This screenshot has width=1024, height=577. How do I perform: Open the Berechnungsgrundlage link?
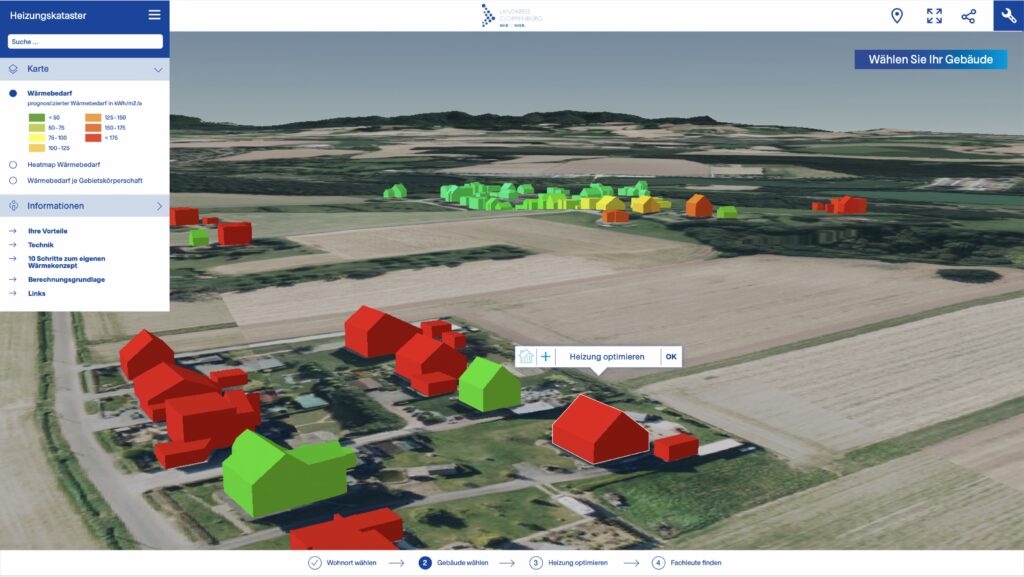coord(66,280)
